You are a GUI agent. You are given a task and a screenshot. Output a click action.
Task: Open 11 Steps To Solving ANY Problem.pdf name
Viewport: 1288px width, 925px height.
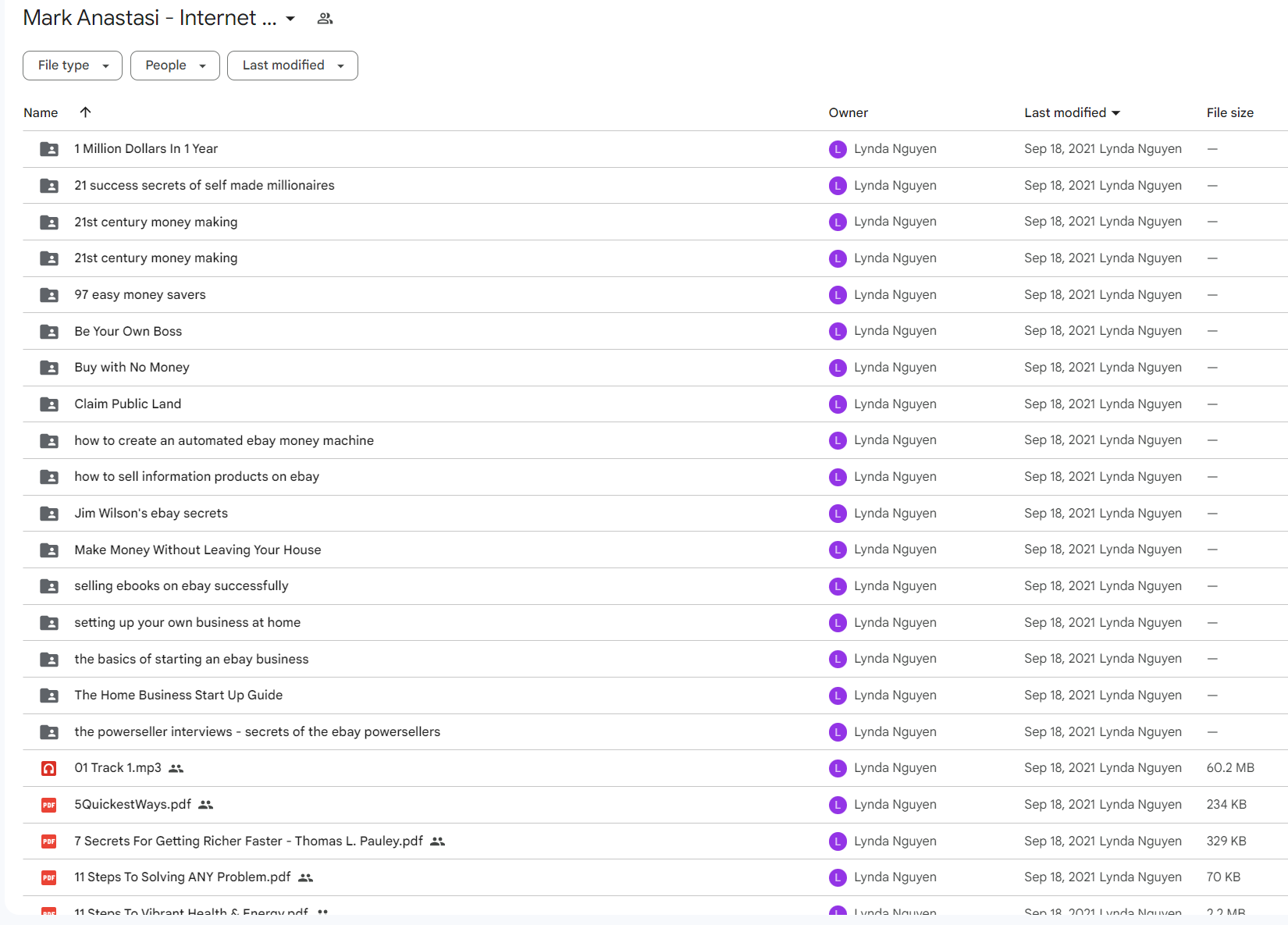pyautogui.click(x=183, y=877)
